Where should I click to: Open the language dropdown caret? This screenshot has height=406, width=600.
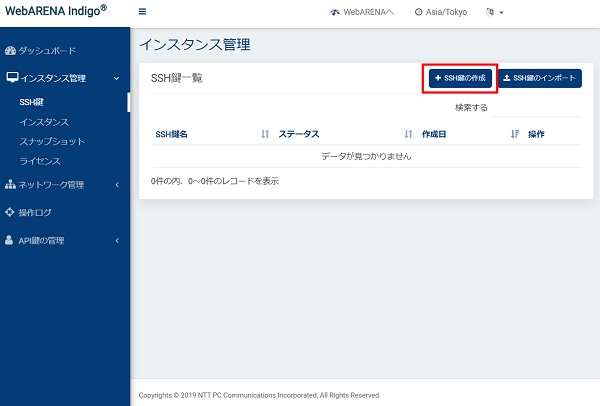[x=501, y=13]
